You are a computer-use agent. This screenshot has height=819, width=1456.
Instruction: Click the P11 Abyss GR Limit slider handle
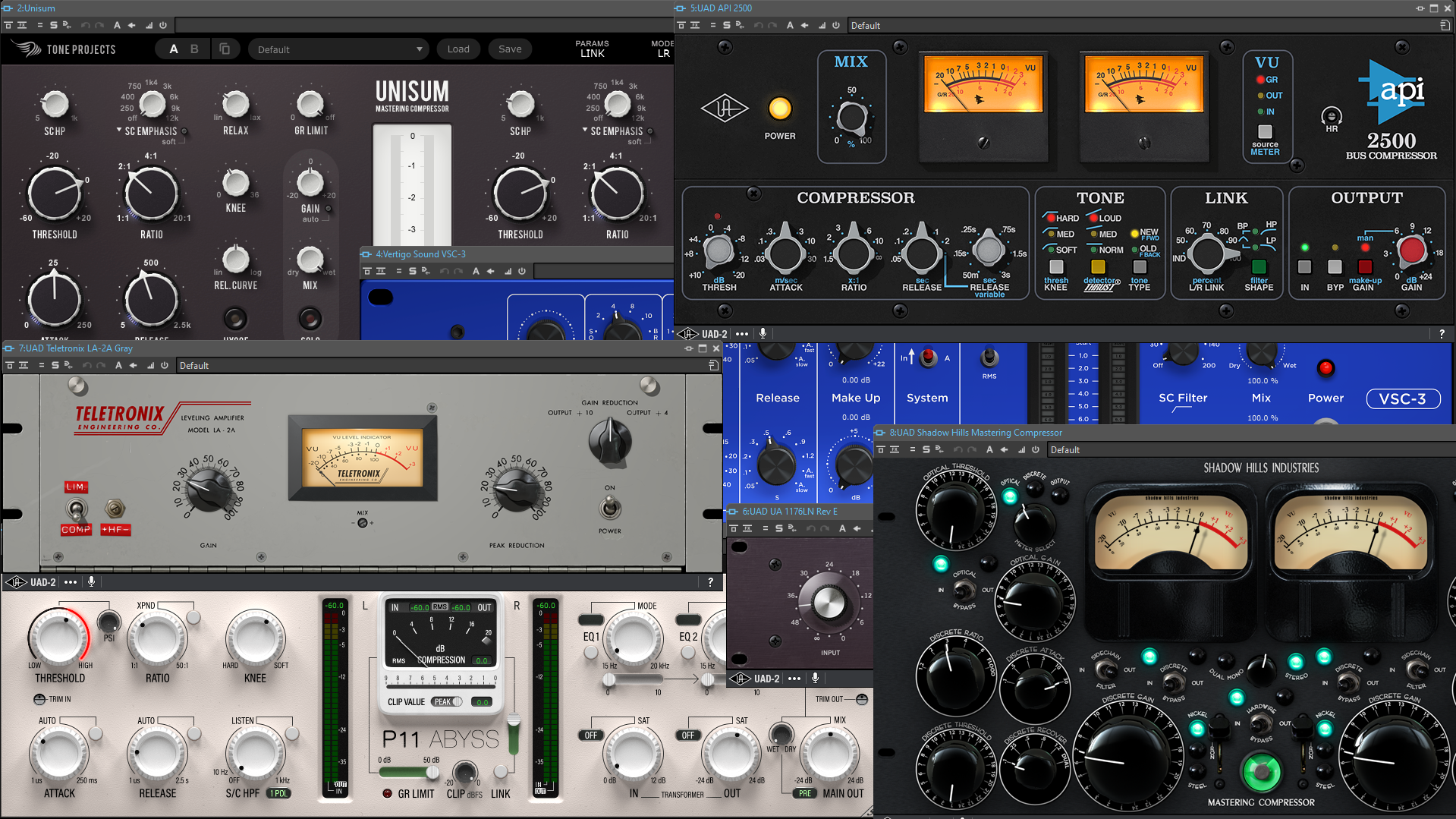tap(432, 773)
